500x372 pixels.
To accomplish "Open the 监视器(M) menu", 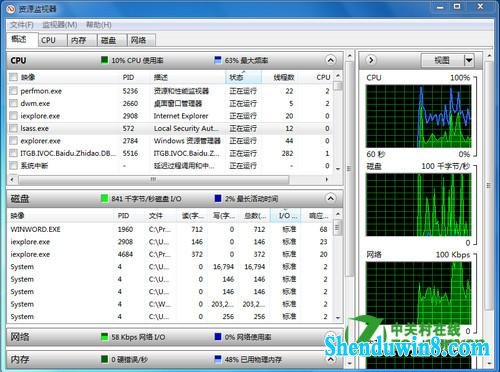I will click(60, 25).
